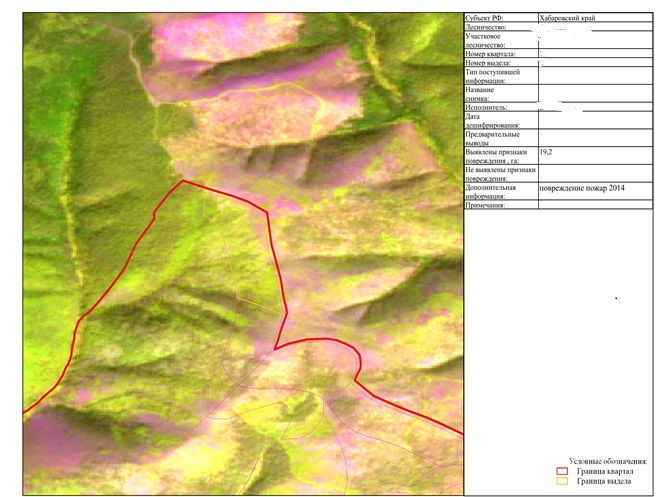Click the yellow Граница выдела legend symbol

[x=561, y=482]
